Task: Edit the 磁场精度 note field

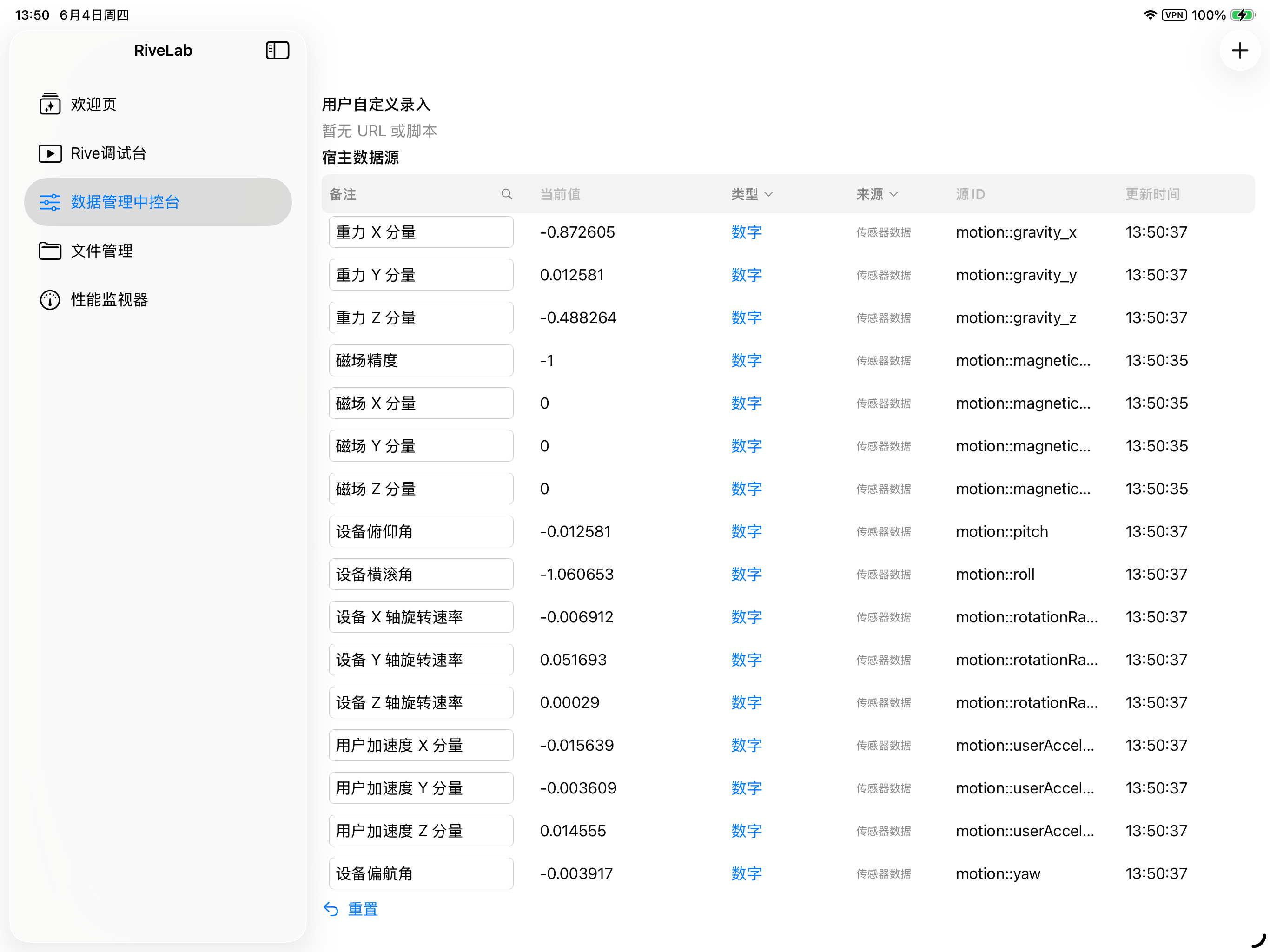Action: (421, 361)
